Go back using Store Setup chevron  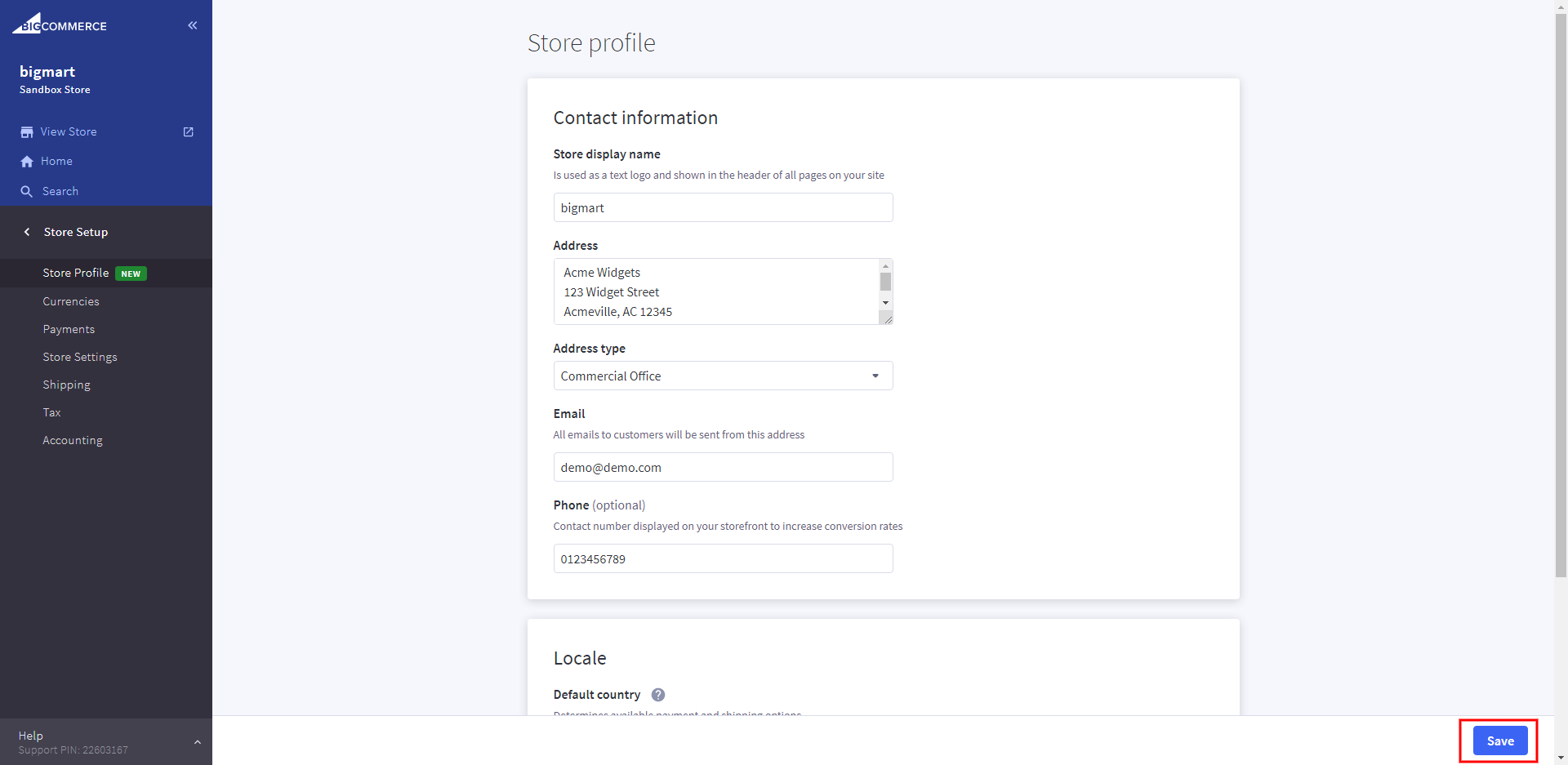click(x=27, y=233)
